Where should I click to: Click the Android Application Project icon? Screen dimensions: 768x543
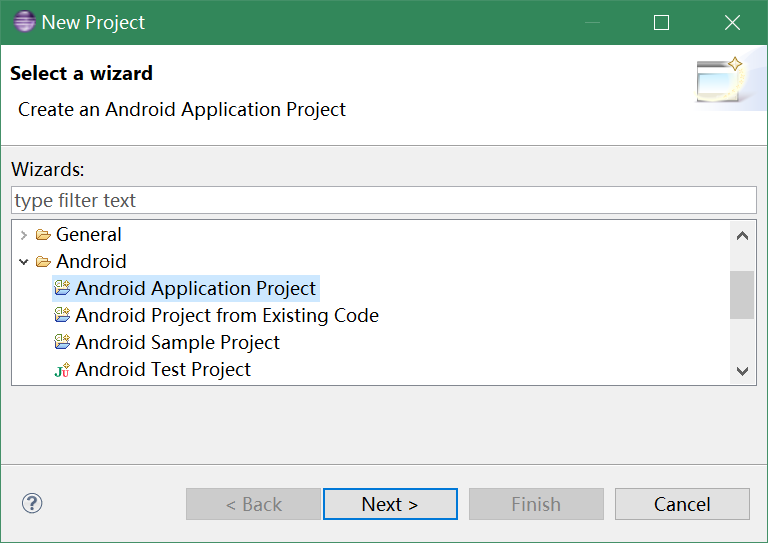coord(62,289)
